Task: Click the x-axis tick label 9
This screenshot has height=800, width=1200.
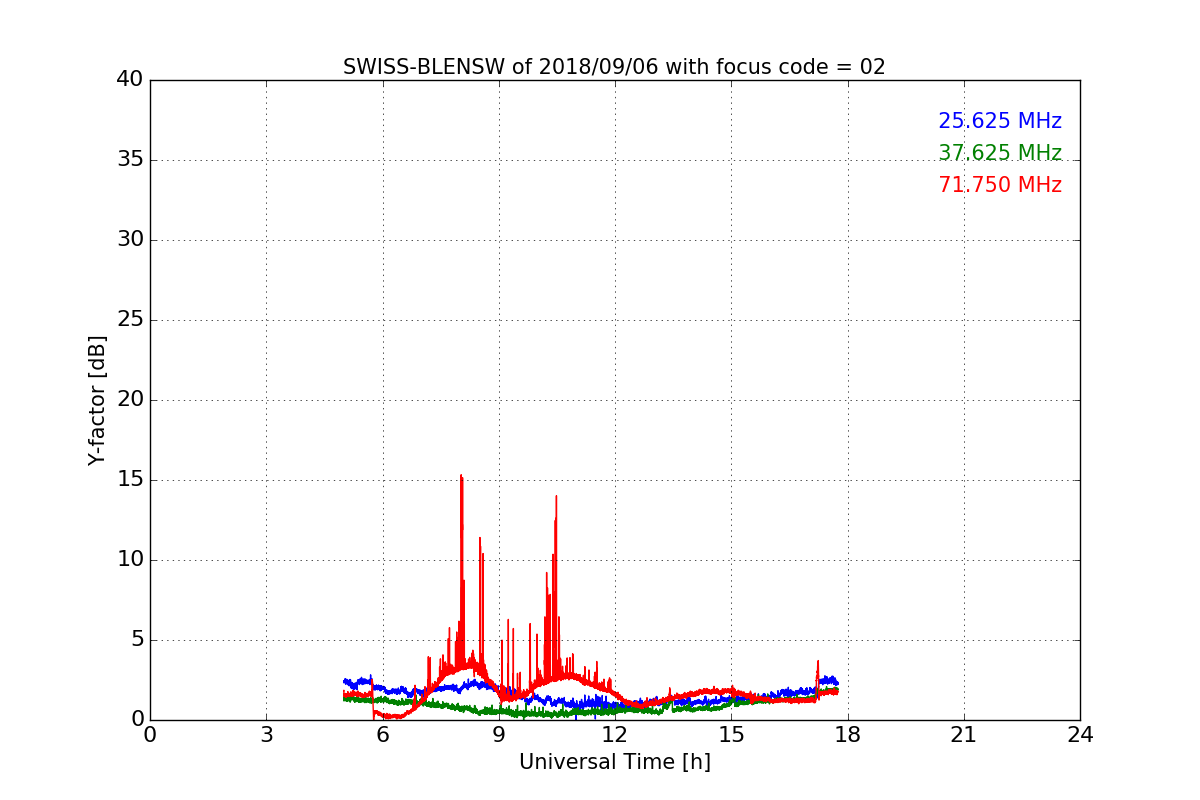Action: [499, 735]
